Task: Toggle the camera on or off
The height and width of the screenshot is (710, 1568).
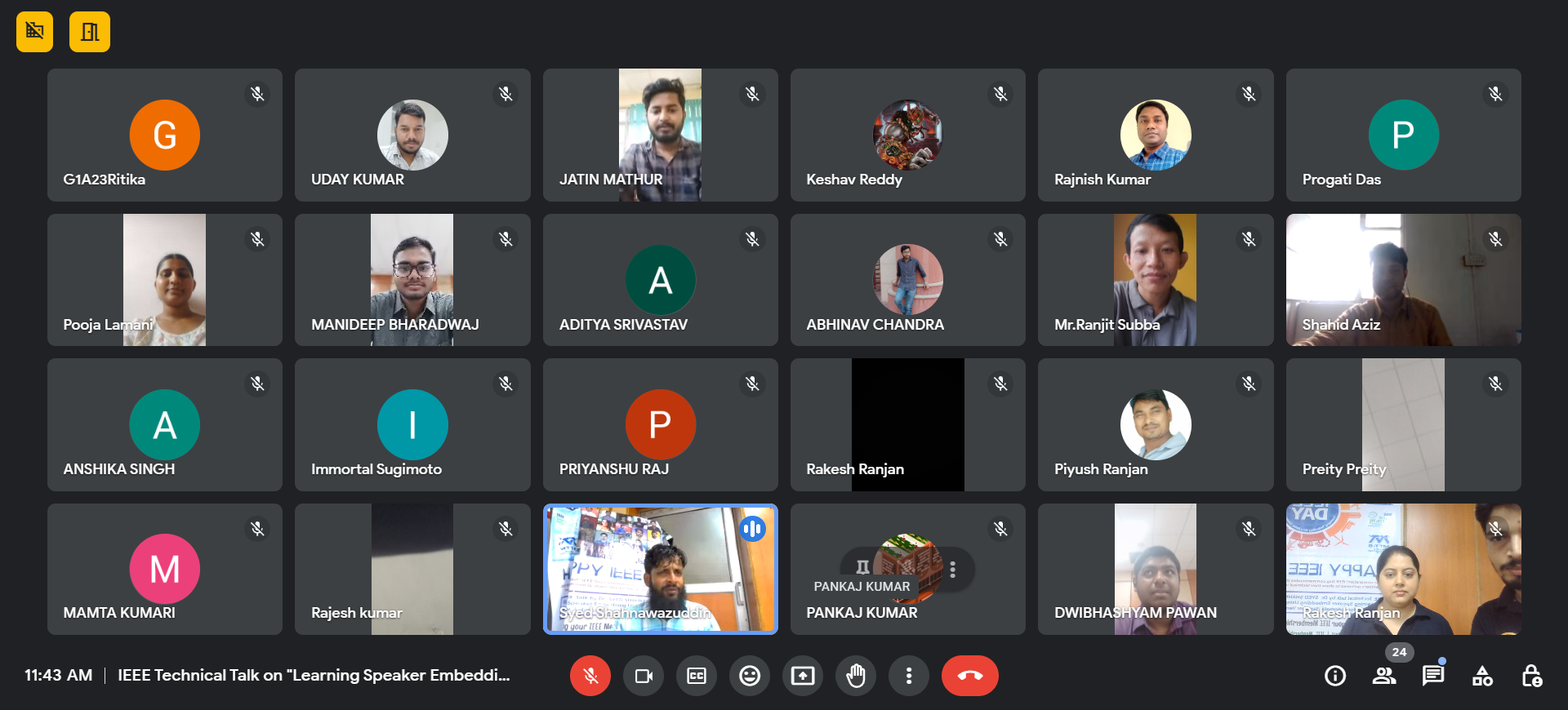Action: (x=644, y=676)
